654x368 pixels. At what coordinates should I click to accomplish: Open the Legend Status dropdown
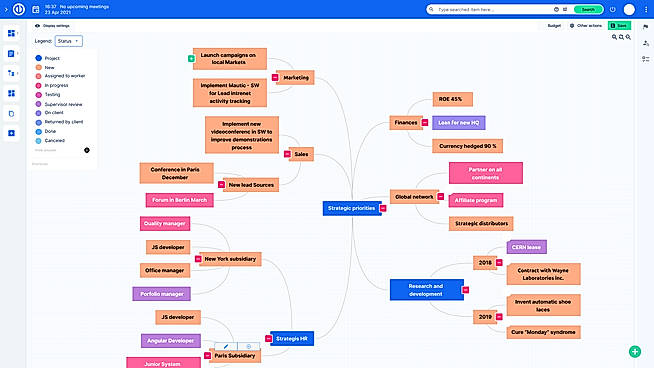[69, 41]
